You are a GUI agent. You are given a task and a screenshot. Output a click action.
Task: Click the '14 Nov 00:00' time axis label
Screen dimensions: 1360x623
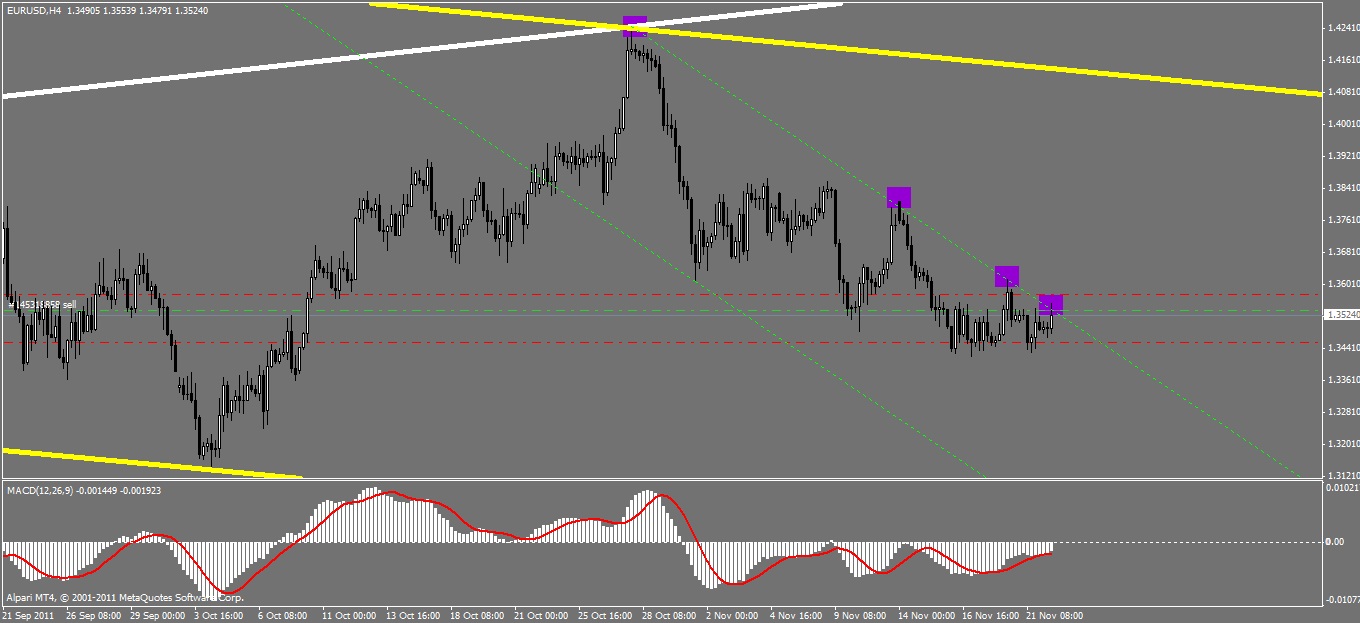point(928,615)
